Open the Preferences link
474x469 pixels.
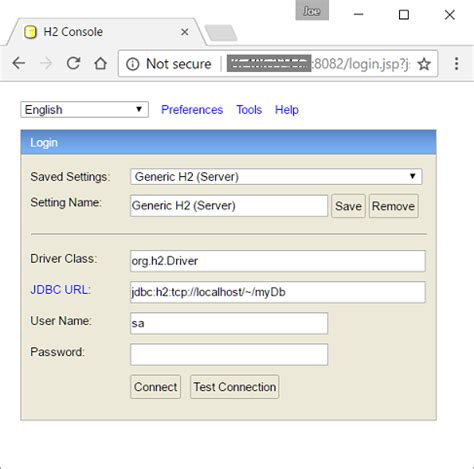[x=192, y=110]
